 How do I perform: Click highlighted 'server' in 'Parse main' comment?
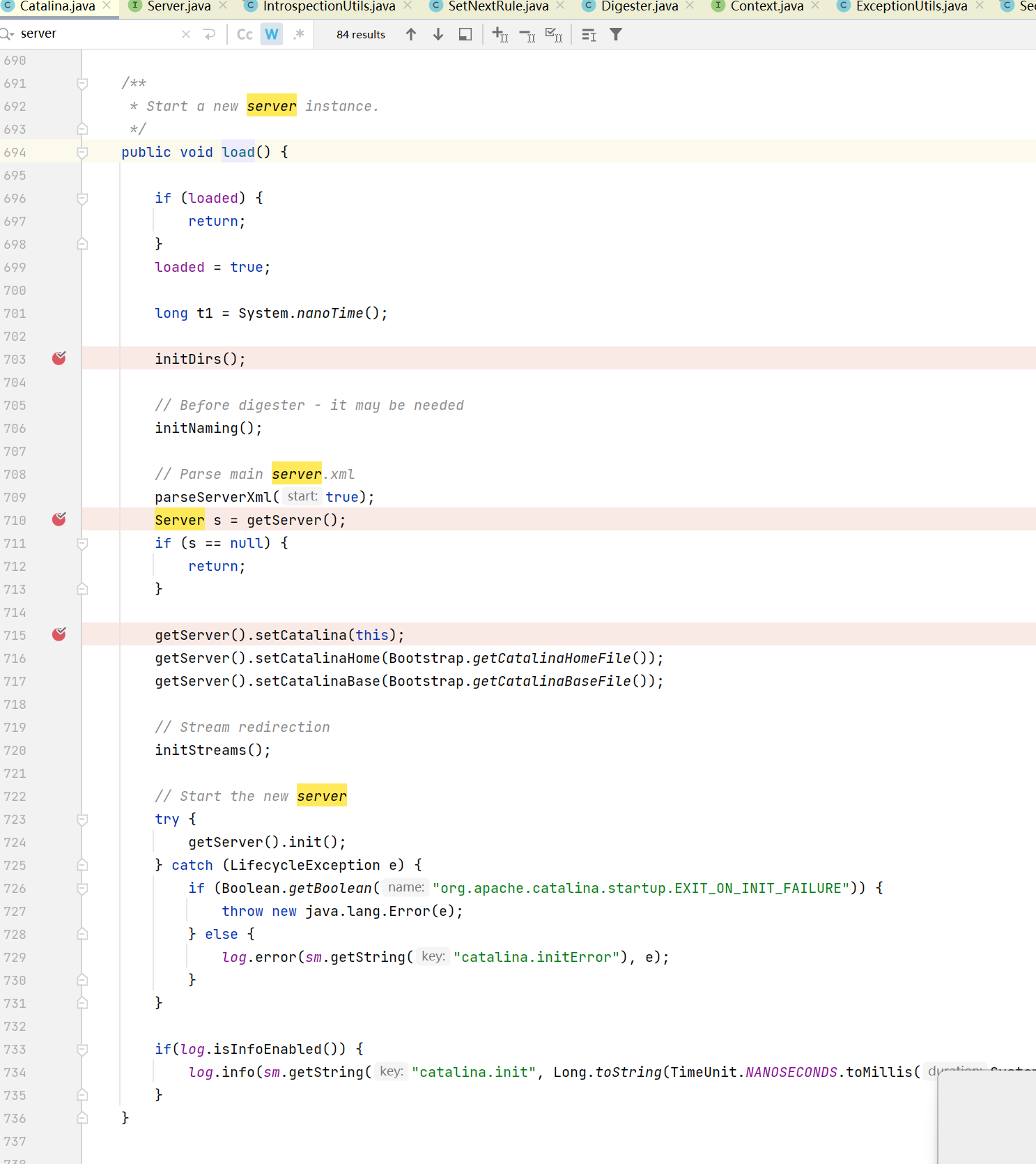pos(297,474)
